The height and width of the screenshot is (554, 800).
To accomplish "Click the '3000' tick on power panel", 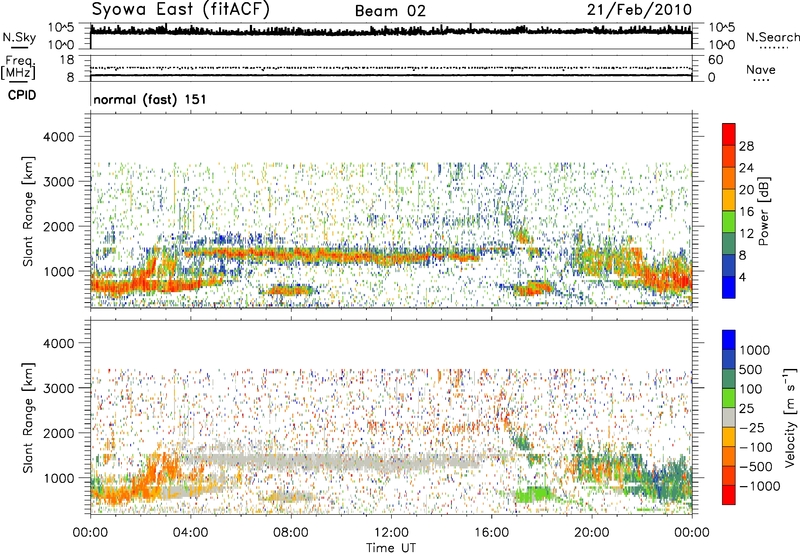I will pos(59,182).
